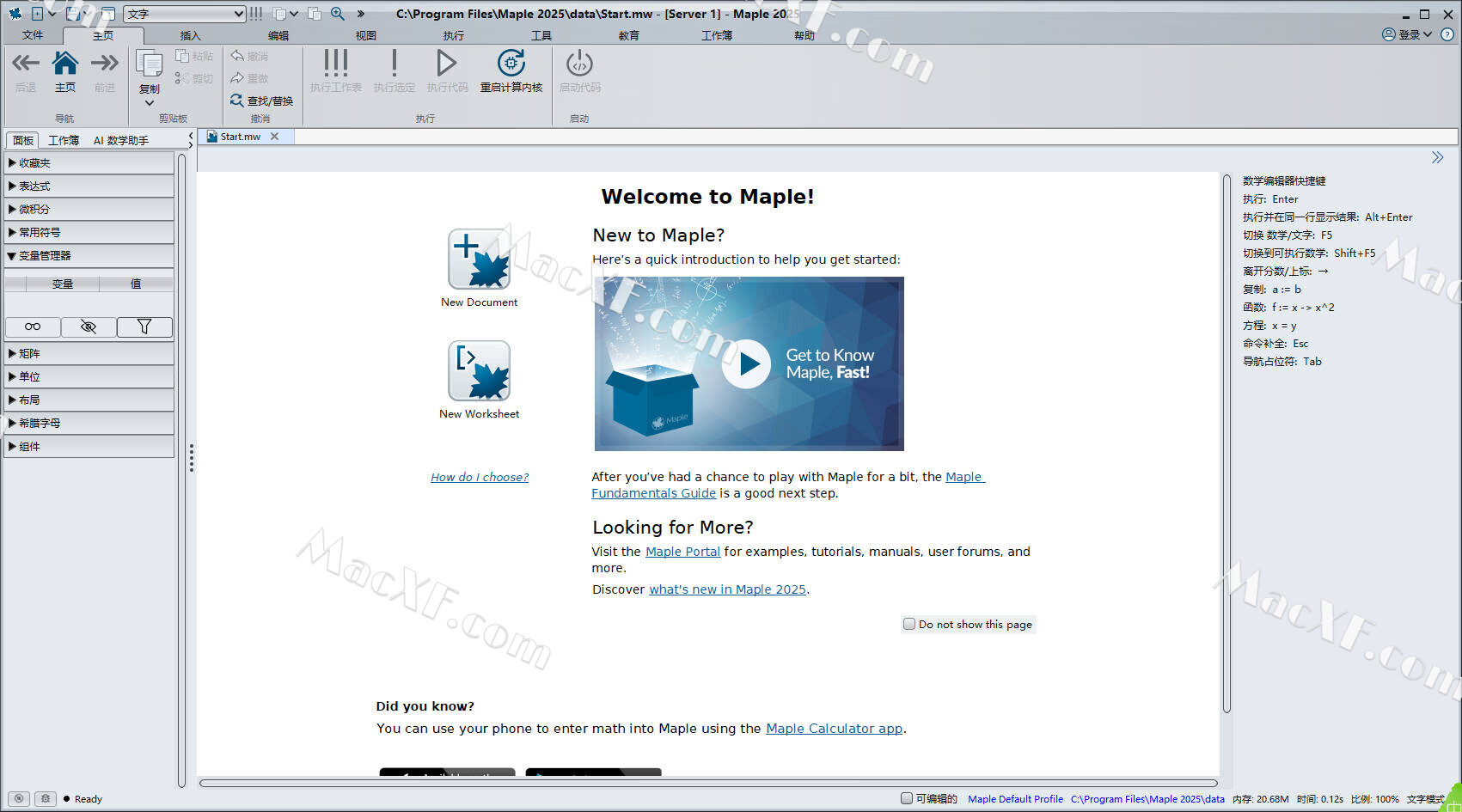
Task: Click the horizontal scrollbar at bottom
Action: (x=708, y=783)
